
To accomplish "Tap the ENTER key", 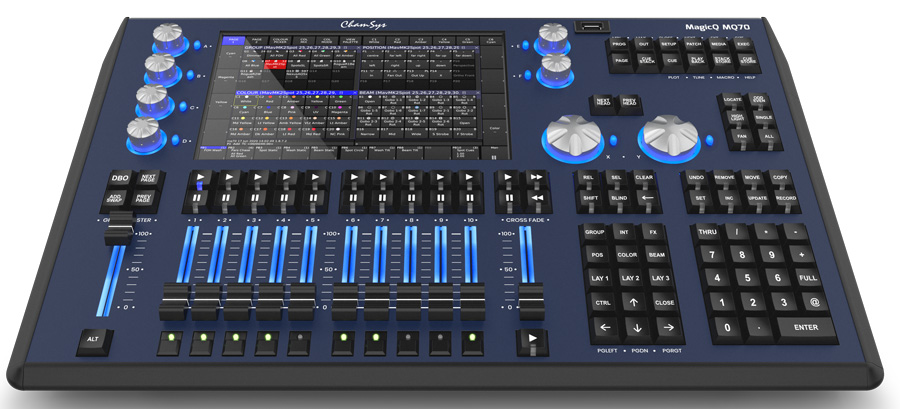I will click(x=806, y=328).
